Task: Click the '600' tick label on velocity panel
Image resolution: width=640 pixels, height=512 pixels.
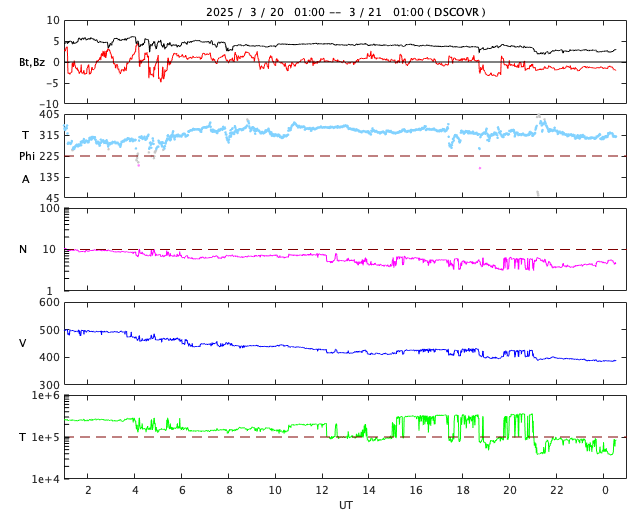Action: (49, 302)
